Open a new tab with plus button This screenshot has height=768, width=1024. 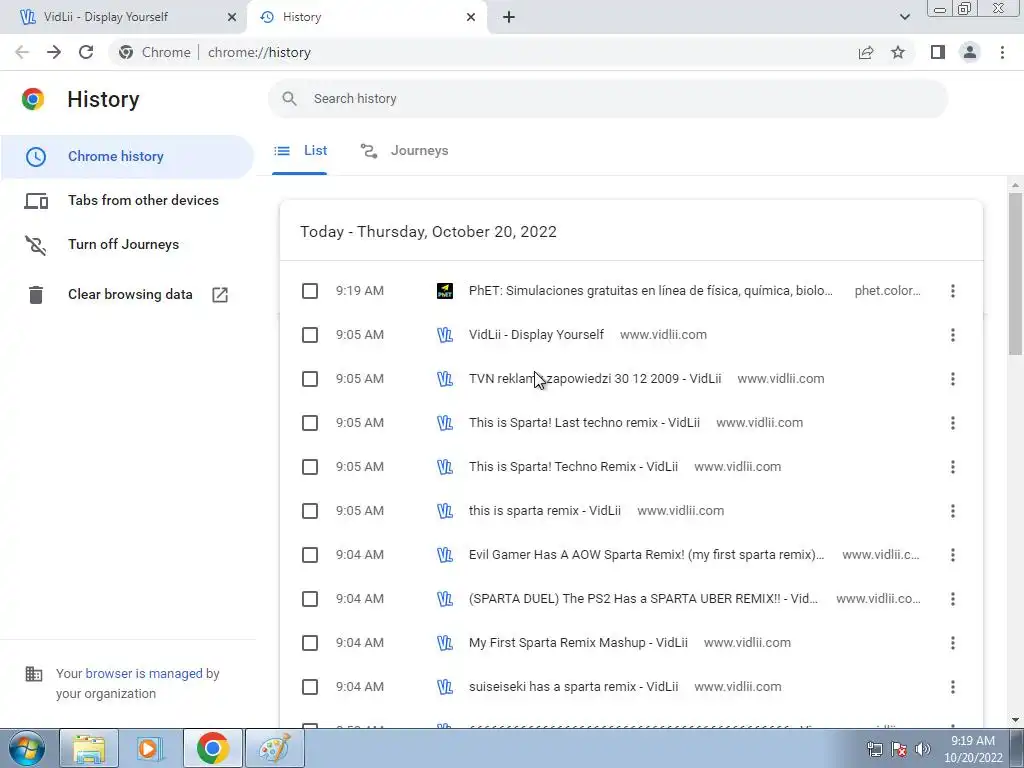click(509, 17)
